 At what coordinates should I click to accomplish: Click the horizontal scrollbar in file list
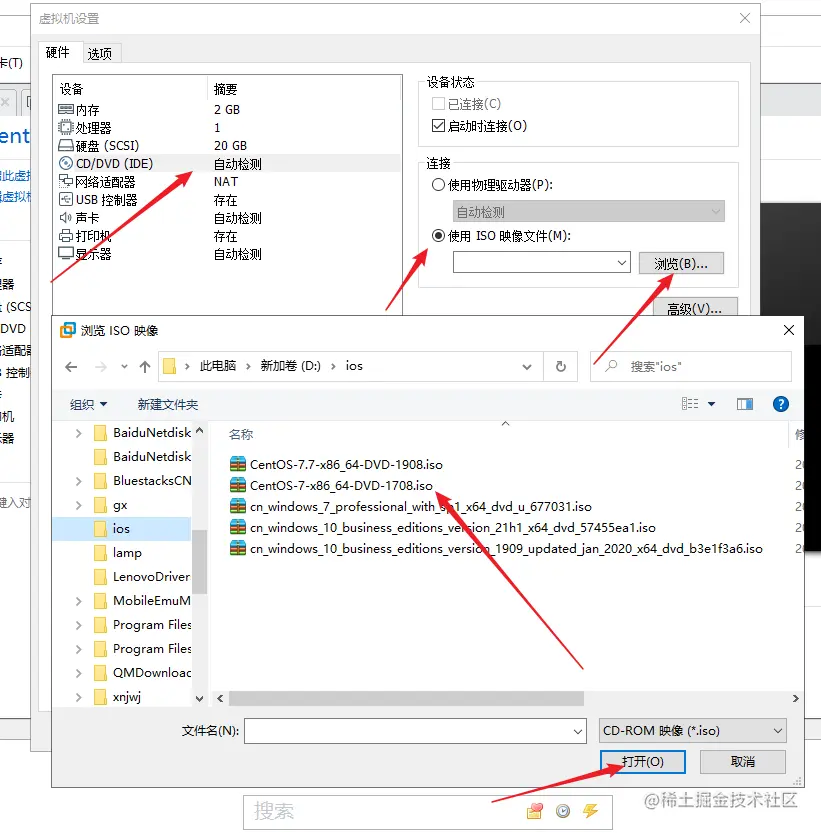[x=407, y=698]
